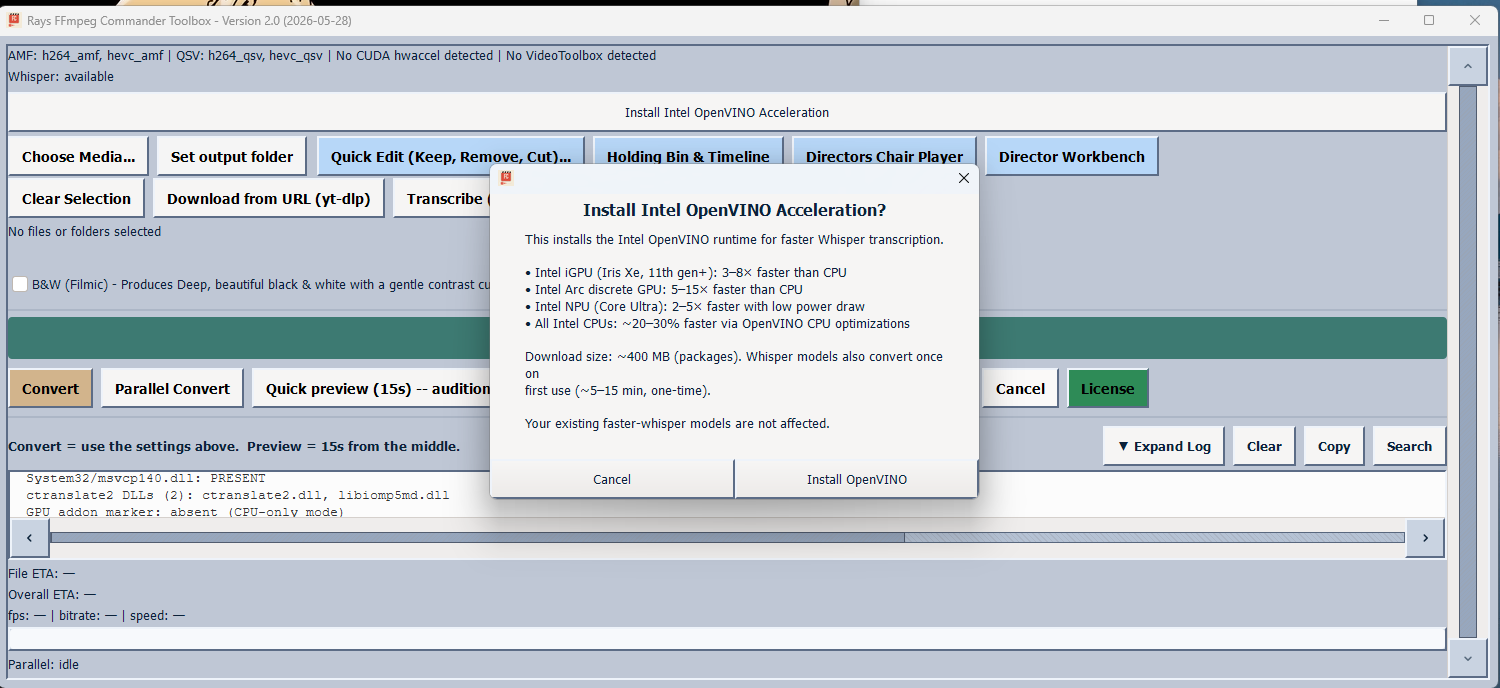This screenshot has height=688, width=1500.
Task: Click the 'All Intel CPUs' dialog bullet
Action: [x=717, y=324]
